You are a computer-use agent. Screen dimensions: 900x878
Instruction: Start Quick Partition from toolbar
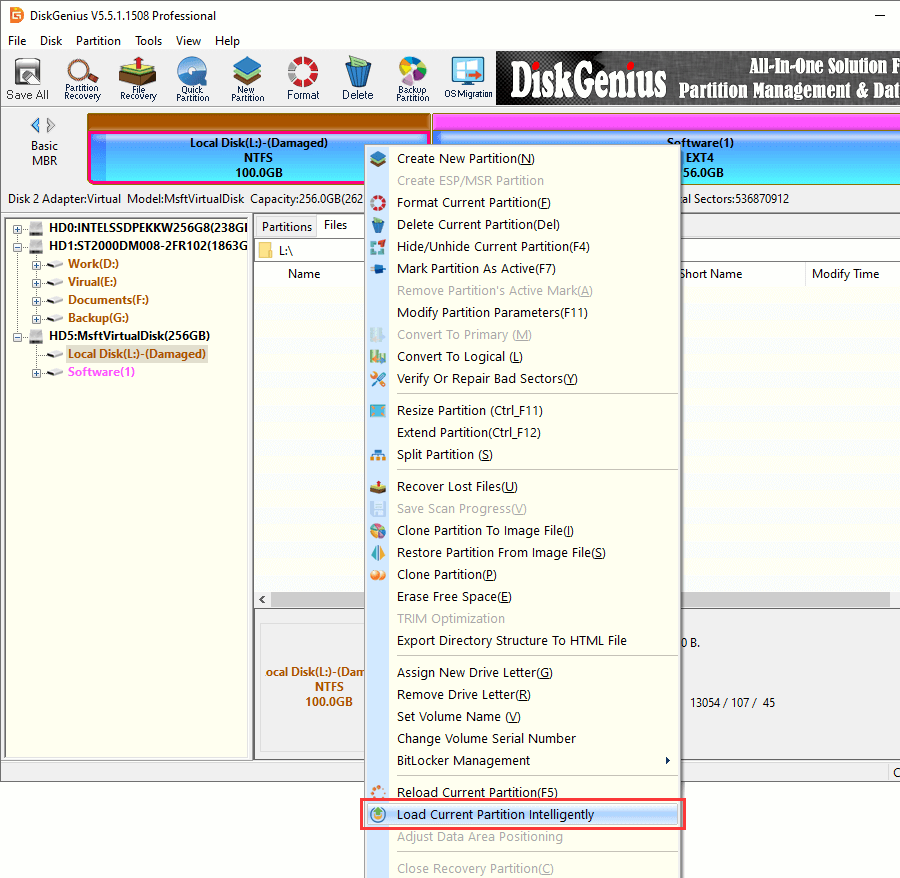pyautogui.click(x=192, y=79)
